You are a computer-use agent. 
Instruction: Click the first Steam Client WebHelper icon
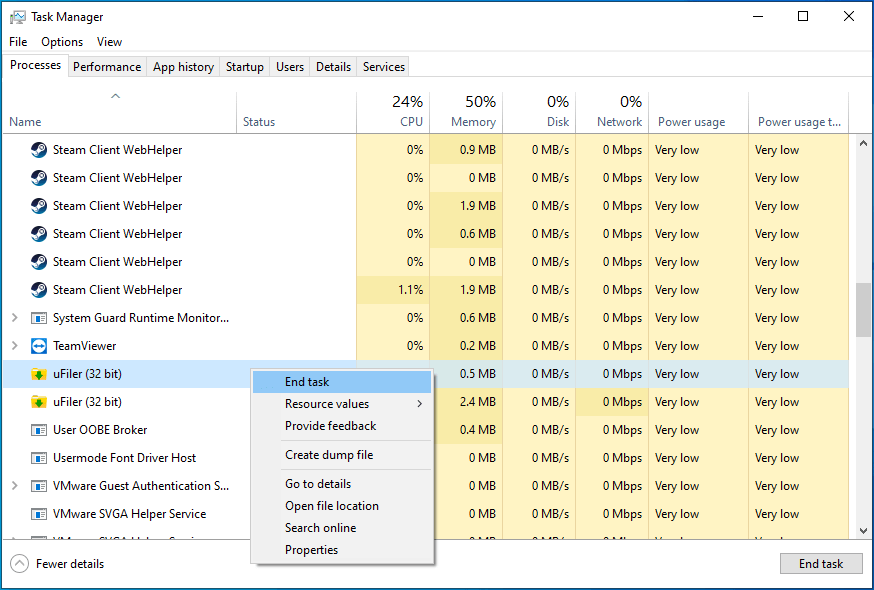tap(39, 150)
